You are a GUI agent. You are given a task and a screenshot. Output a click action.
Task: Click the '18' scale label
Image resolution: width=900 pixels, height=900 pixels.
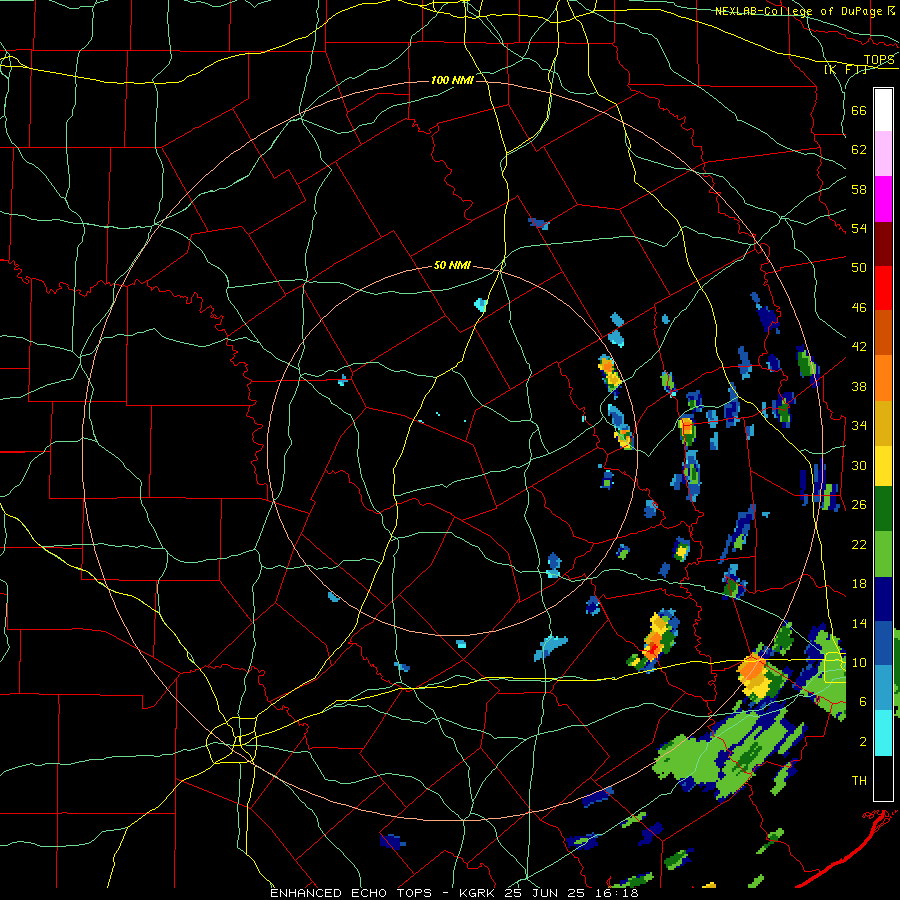click(x=859, y=584)
